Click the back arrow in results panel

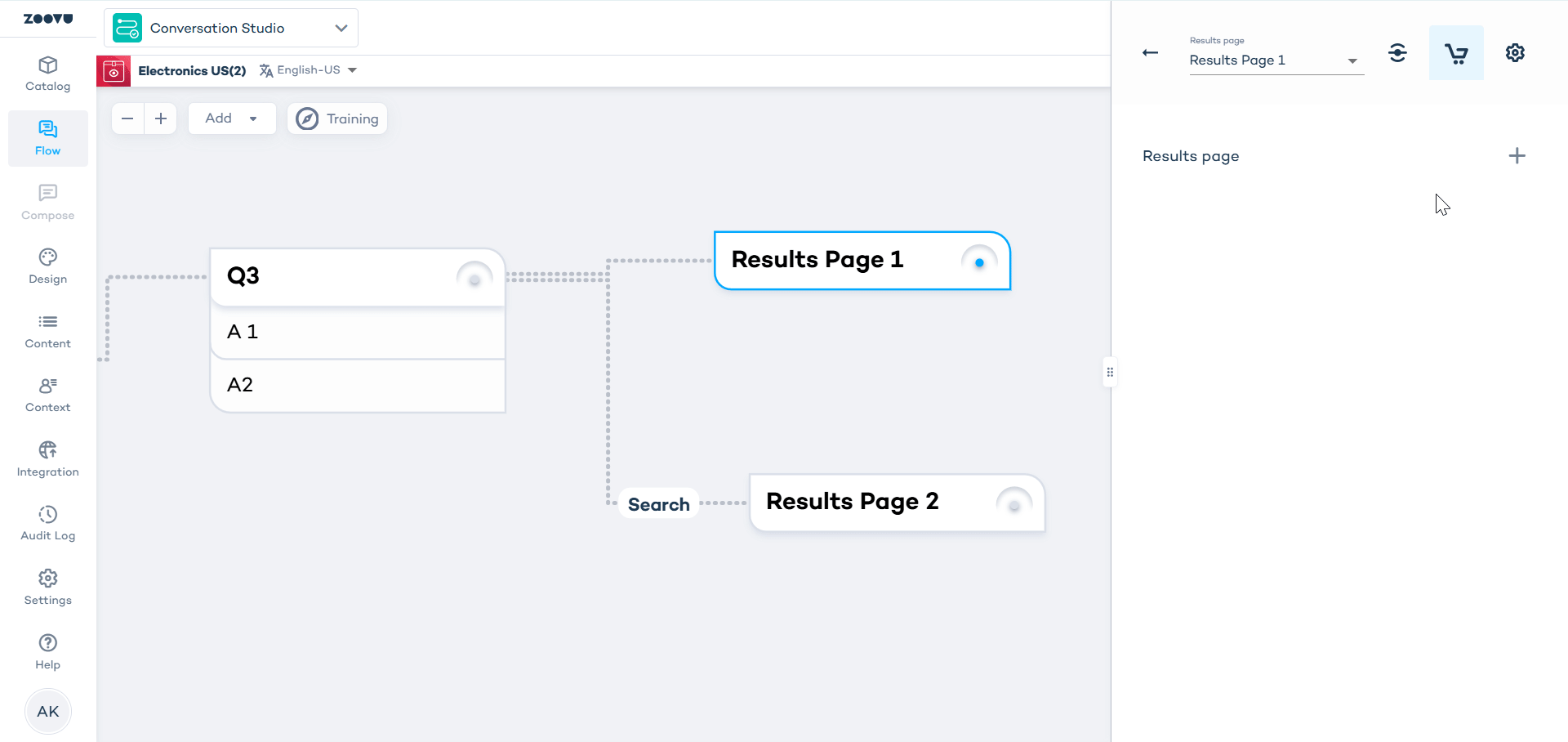[1150, 53]
